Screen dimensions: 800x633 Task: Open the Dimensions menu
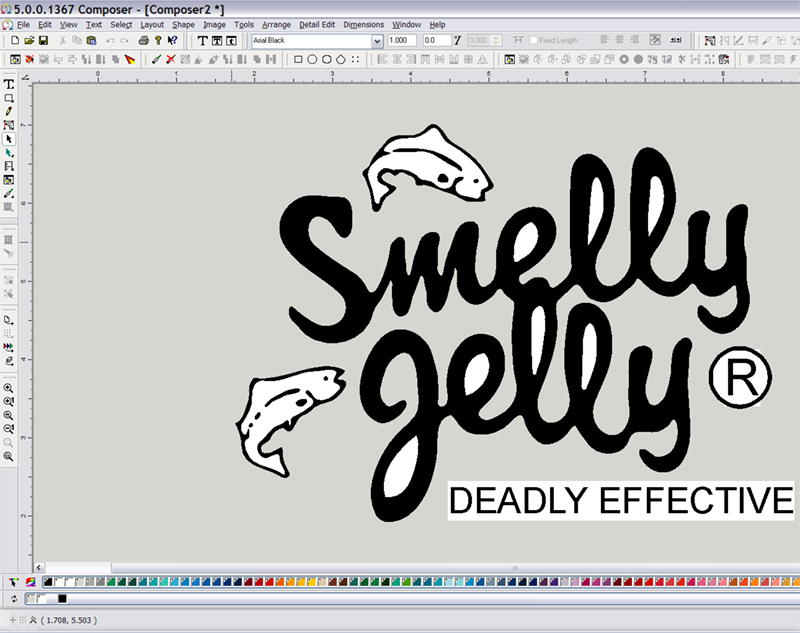pos(363,24)
